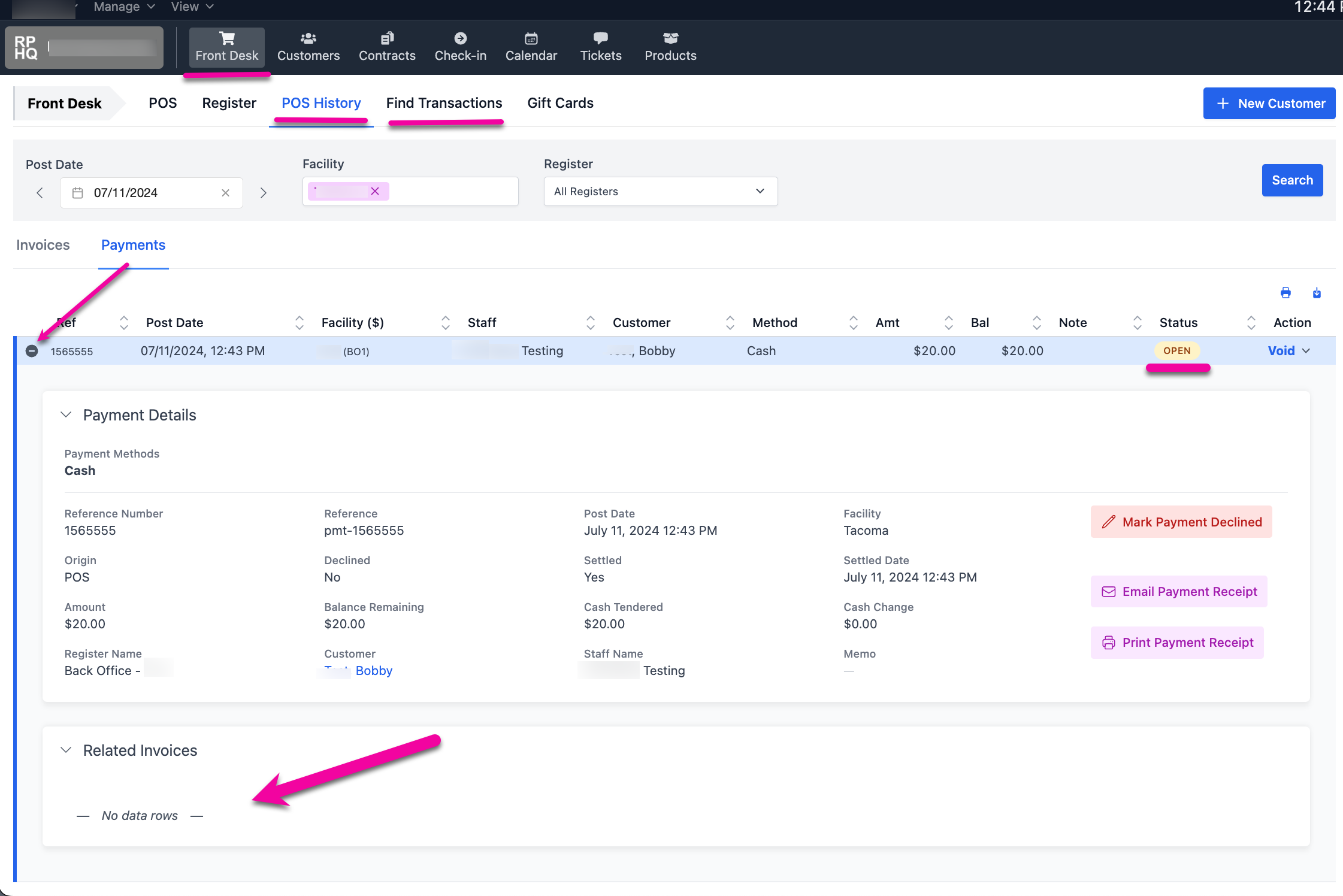Open the Customers section
The height and width of the screenshot is (896, 1343).
(x=308, y=47)
